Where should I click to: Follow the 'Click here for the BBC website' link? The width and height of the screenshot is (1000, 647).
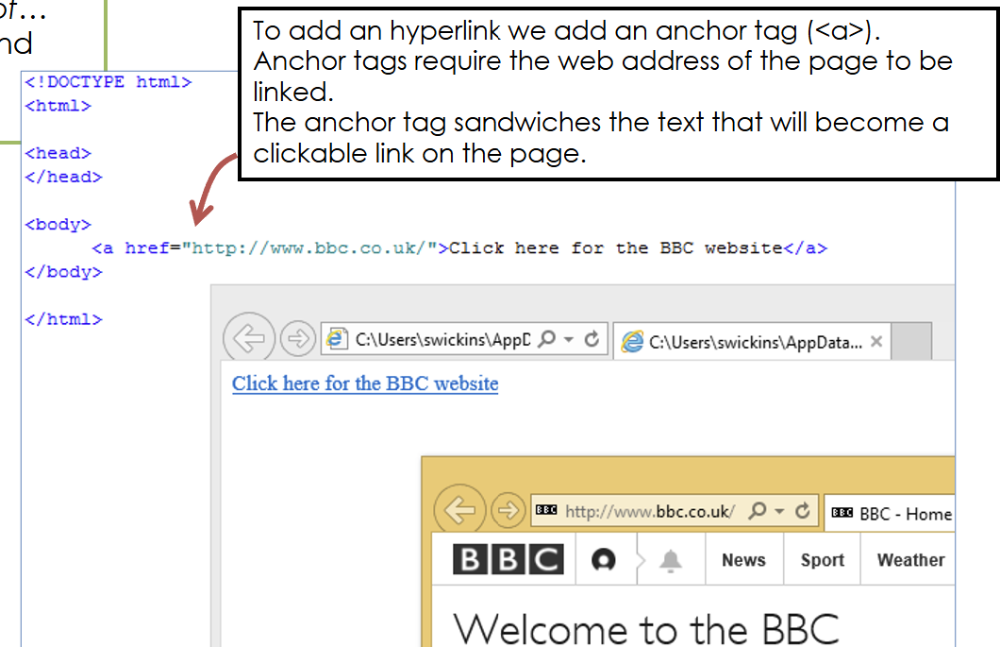pyautogui.click(x=365, y=384)
